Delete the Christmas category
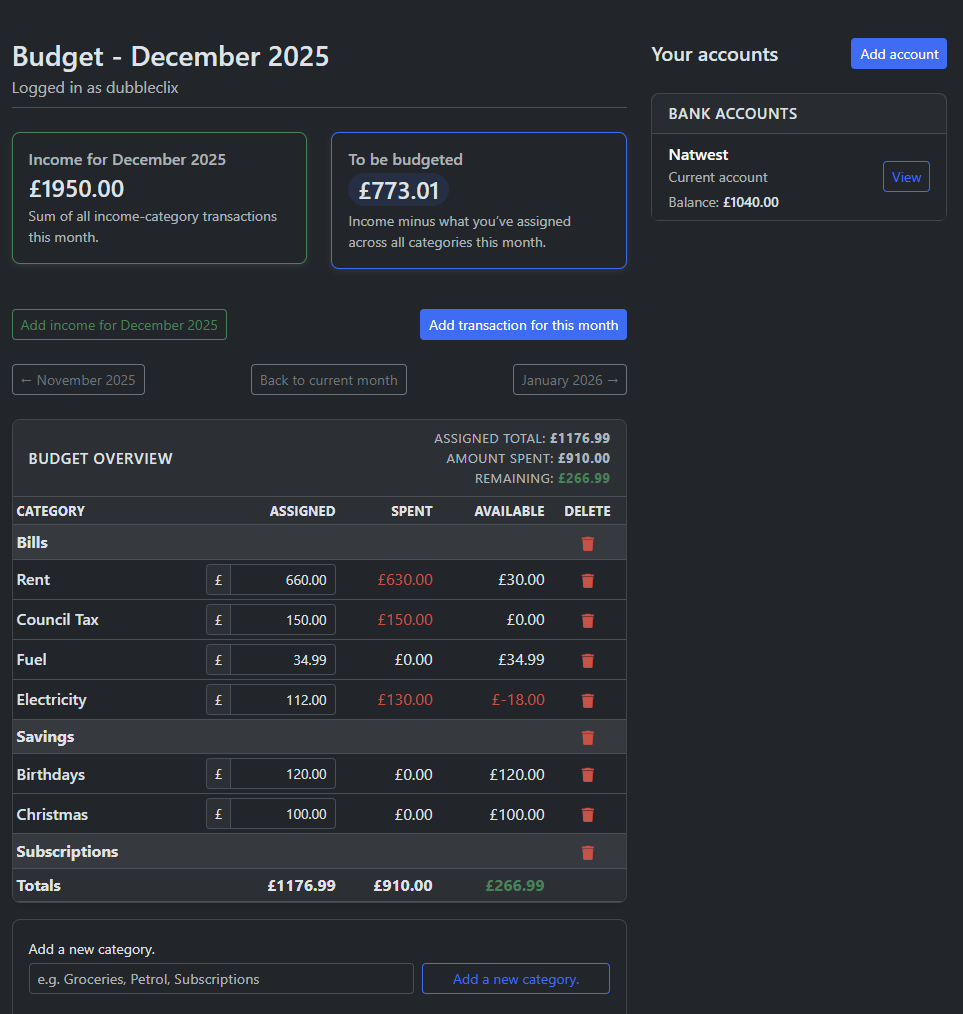 587,814
